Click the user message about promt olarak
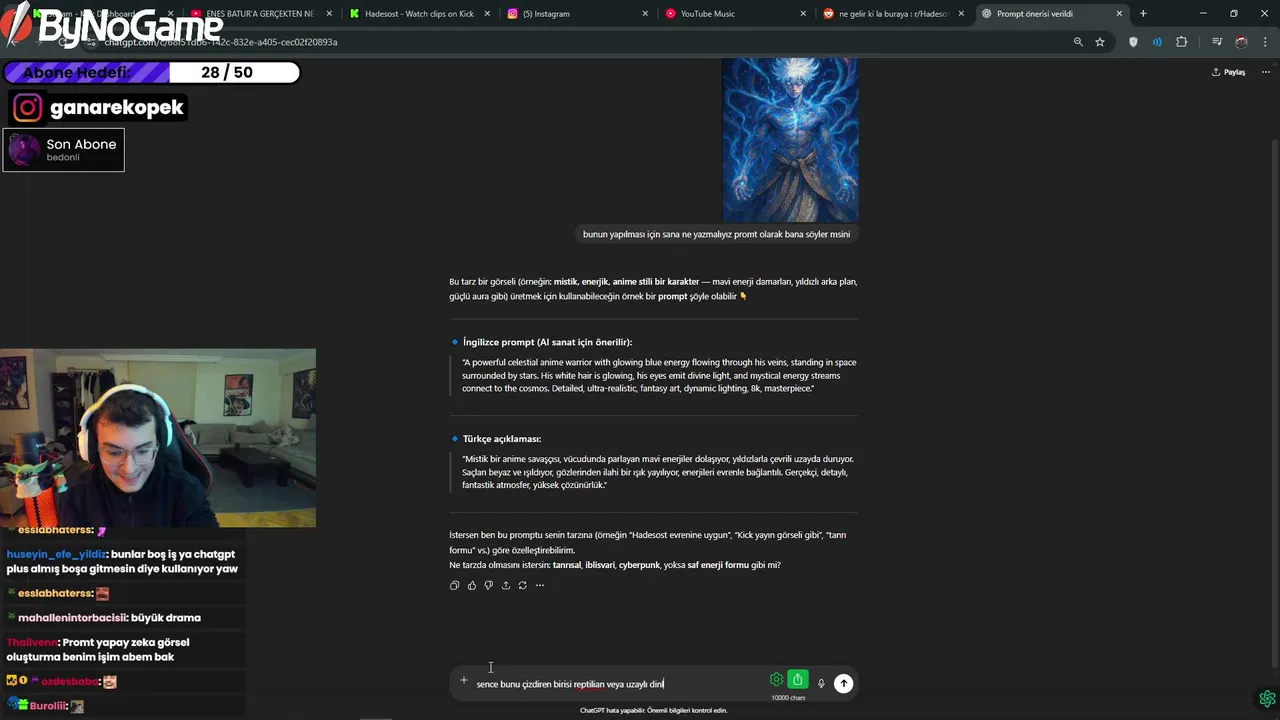This screenshot has width=1280, height=720. [716, 234]
